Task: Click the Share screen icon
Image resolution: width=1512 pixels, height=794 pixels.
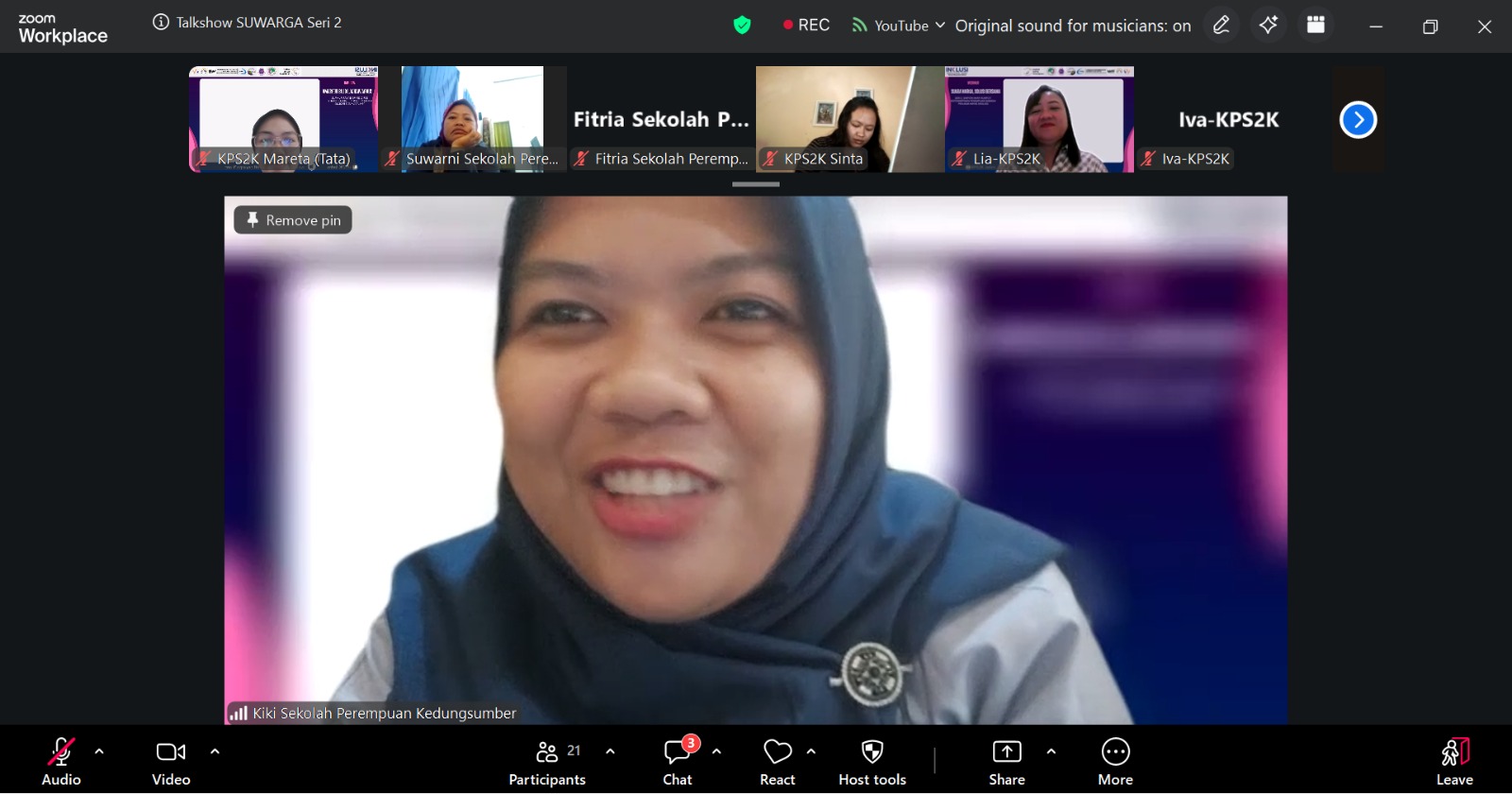Action: 1006,762
